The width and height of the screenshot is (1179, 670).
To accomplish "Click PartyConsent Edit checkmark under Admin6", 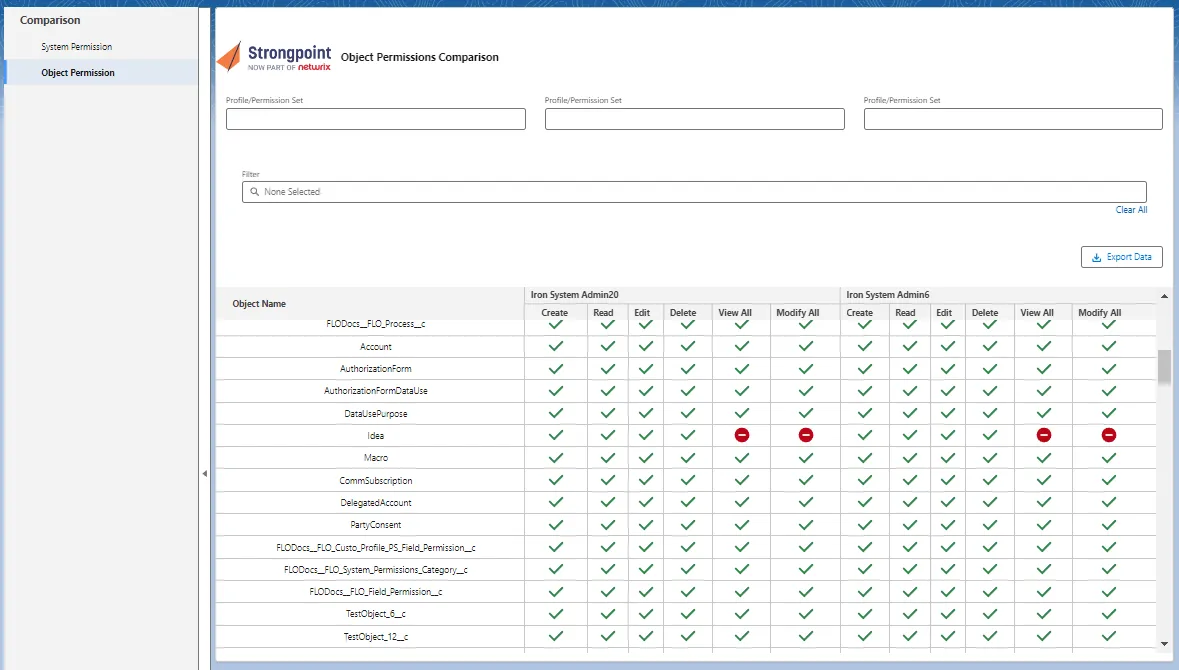I will [x=947, y=525].
